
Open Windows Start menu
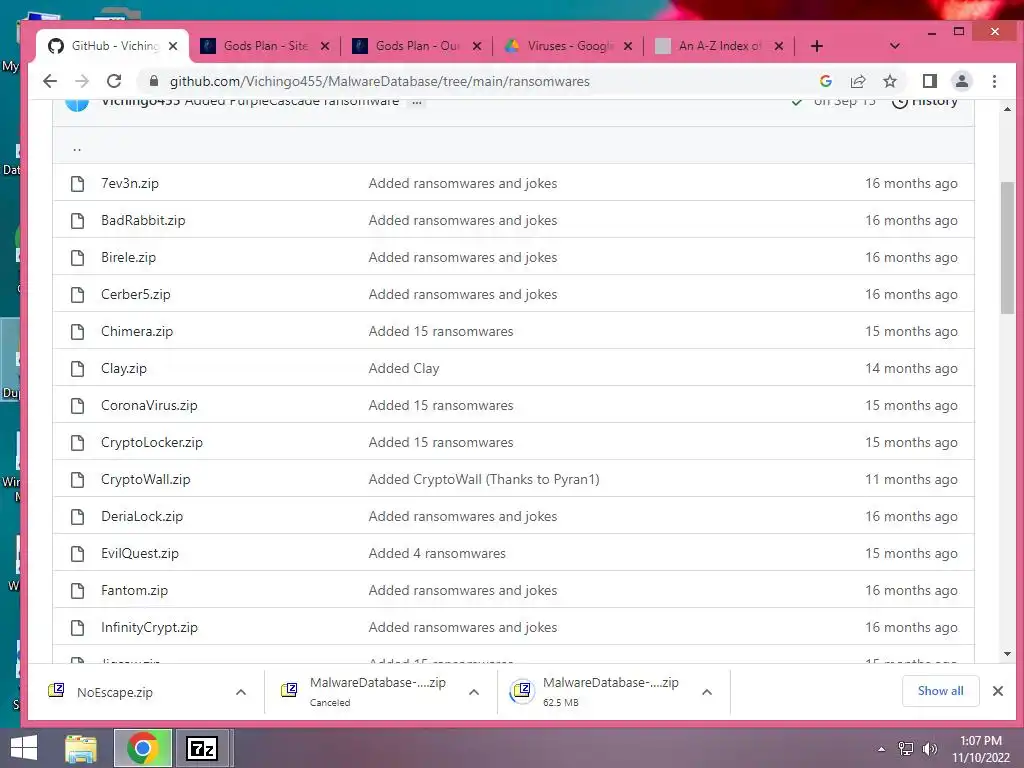pos(24,748)
